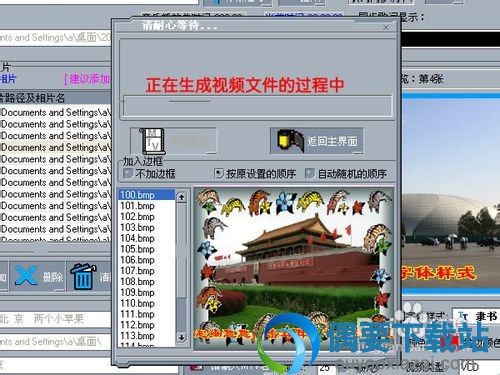Select 108.bmp in the border list
Viewport: 500px width, 375px height.
[x=147, y=282]
